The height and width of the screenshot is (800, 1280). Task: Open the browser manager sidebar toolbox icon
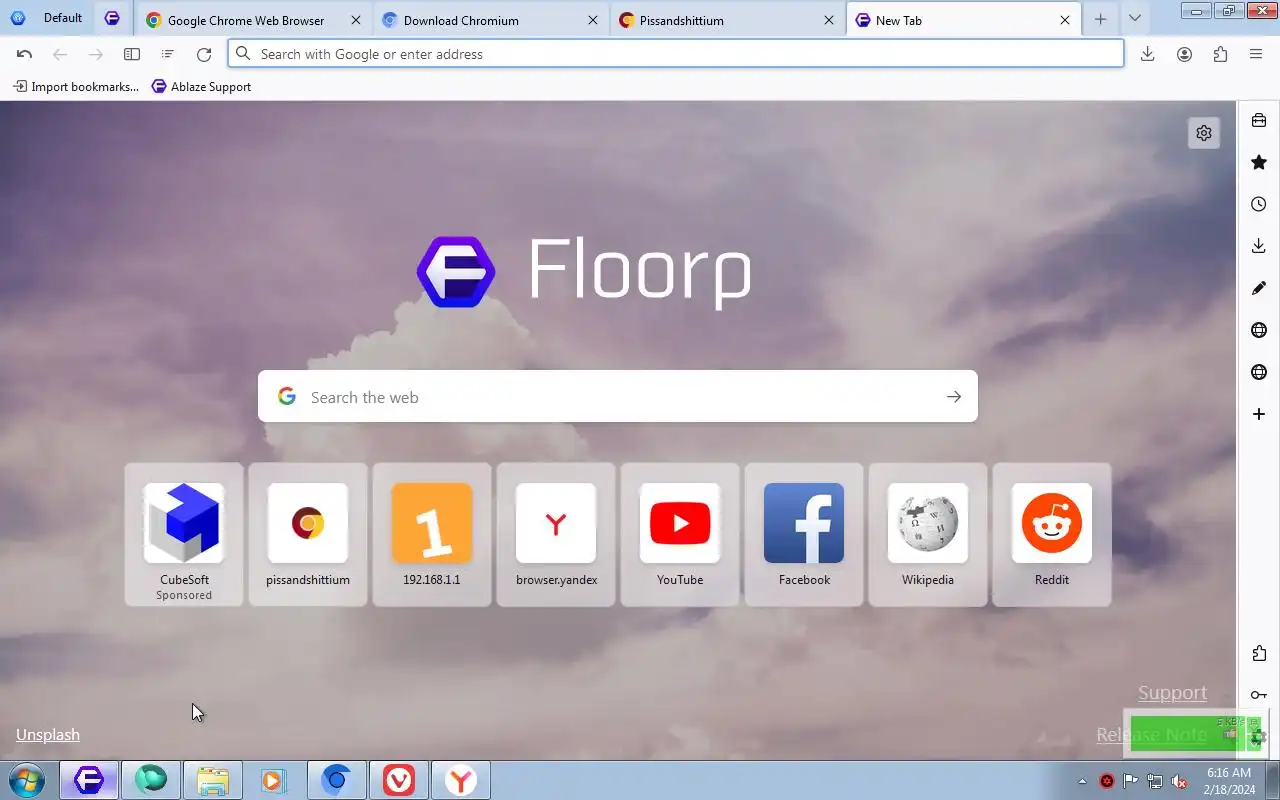pos(1259,120)
